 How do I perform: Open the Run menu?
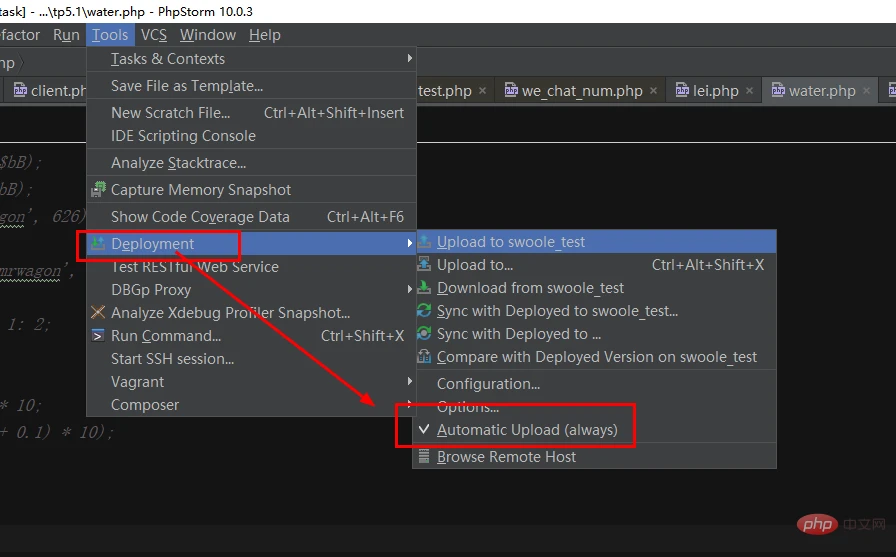[66, 35]
